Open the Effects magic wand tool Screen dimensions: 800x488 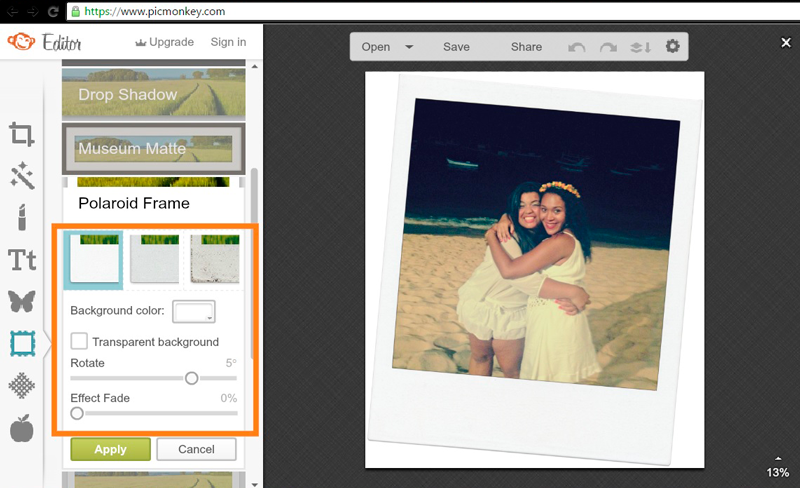(x=22, y=176)
